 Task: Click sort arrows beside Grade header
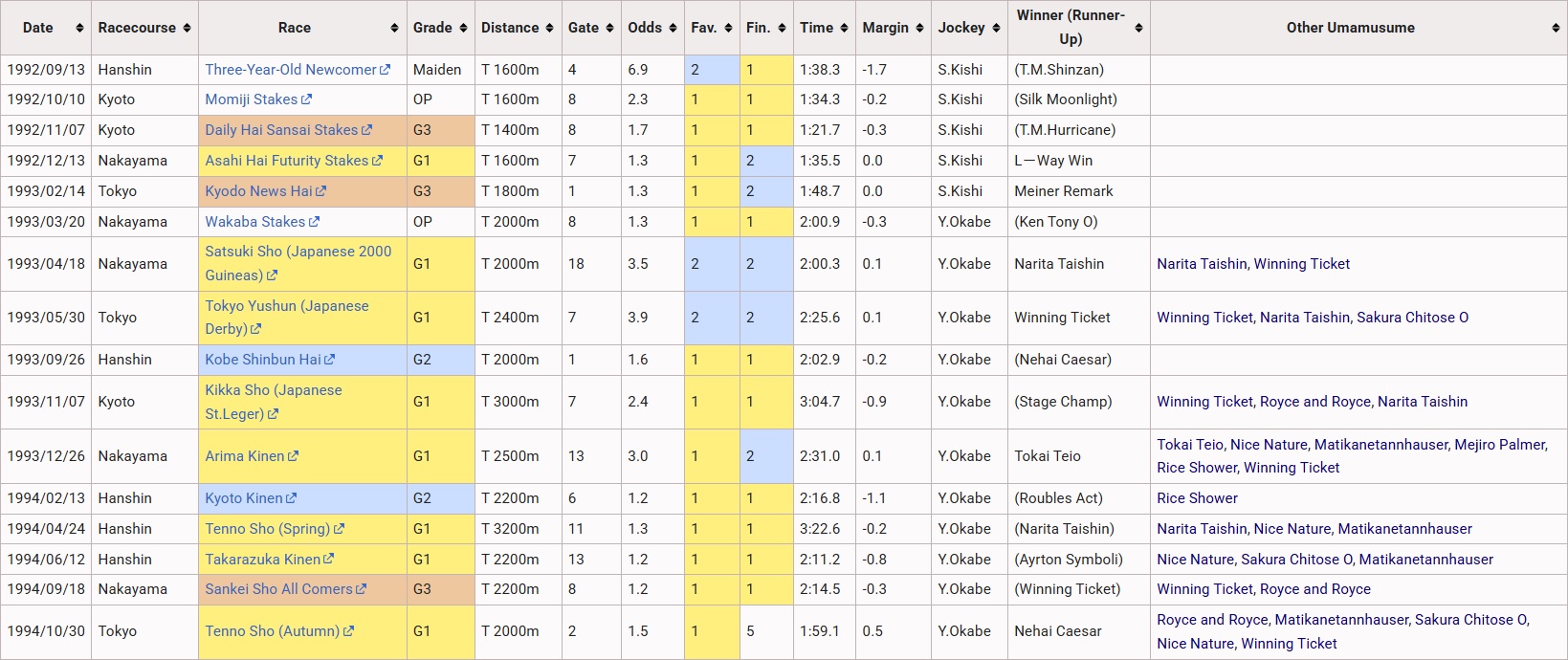click(x=464, y=28)
